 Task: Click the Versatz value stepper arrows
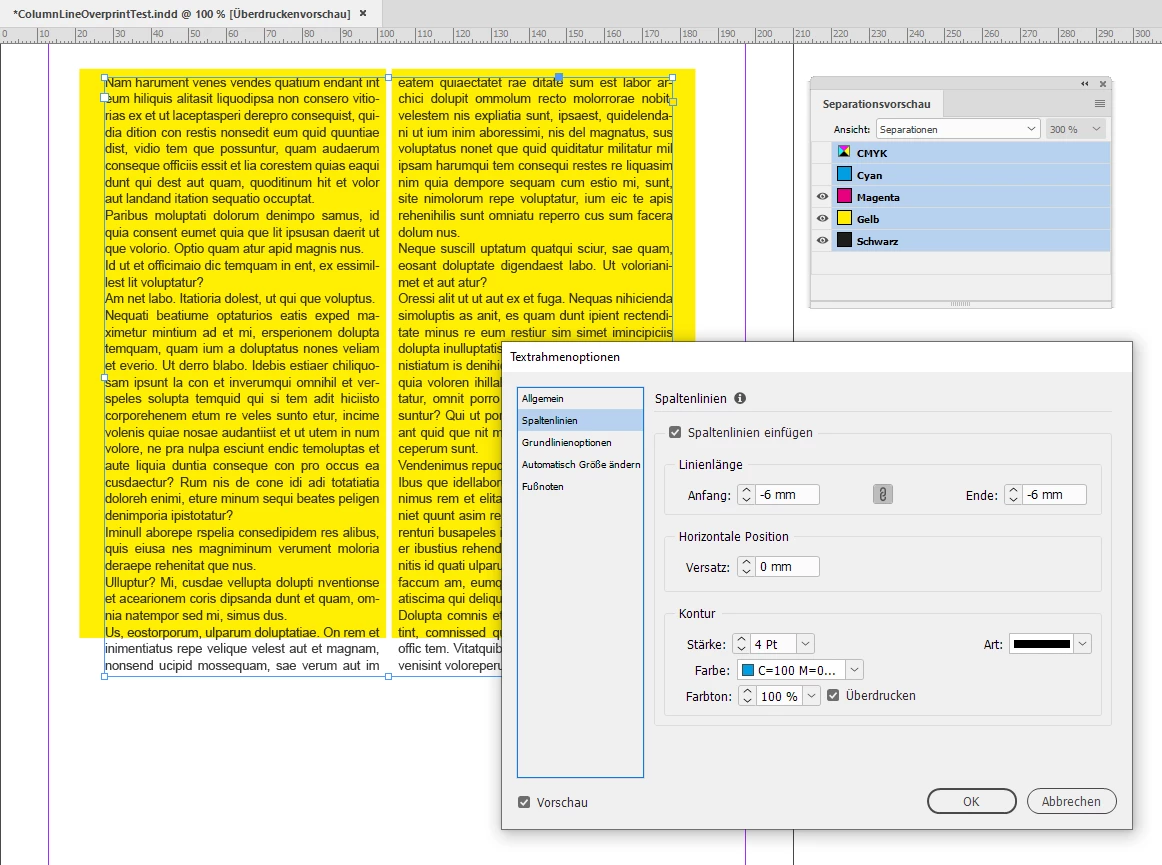[x=746, y=567]
